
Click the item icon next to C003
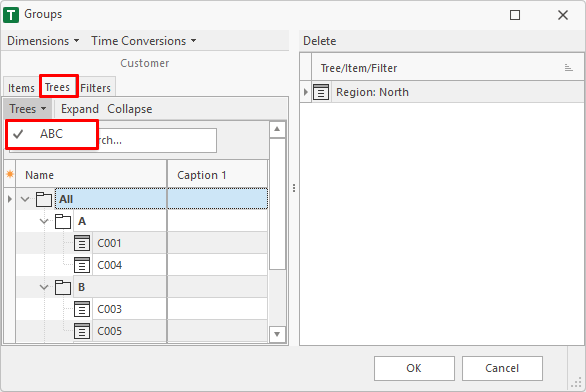click(82, 309)
